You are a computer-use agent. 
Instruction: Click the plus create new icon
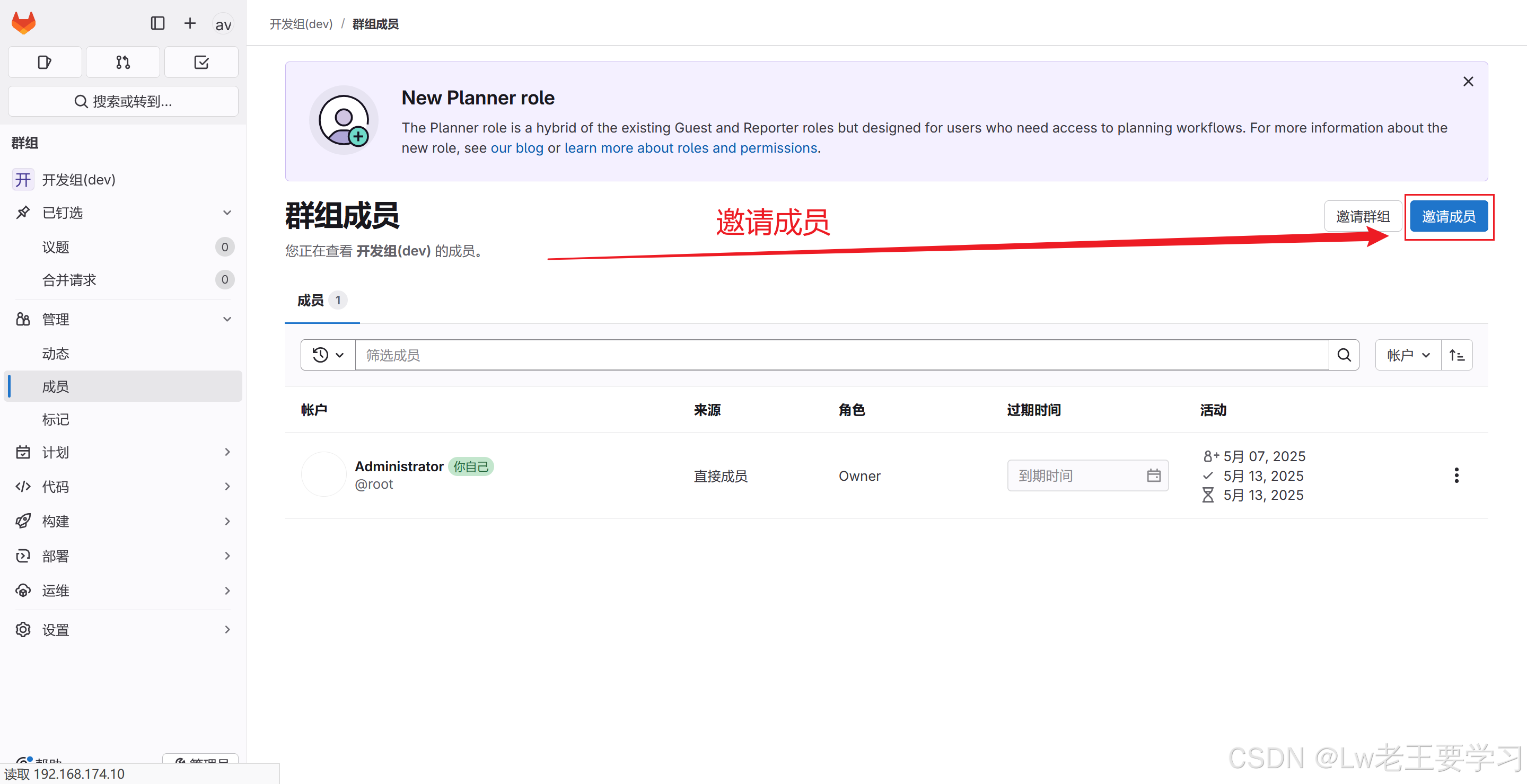pyautogui.click(x=190, y=23)
